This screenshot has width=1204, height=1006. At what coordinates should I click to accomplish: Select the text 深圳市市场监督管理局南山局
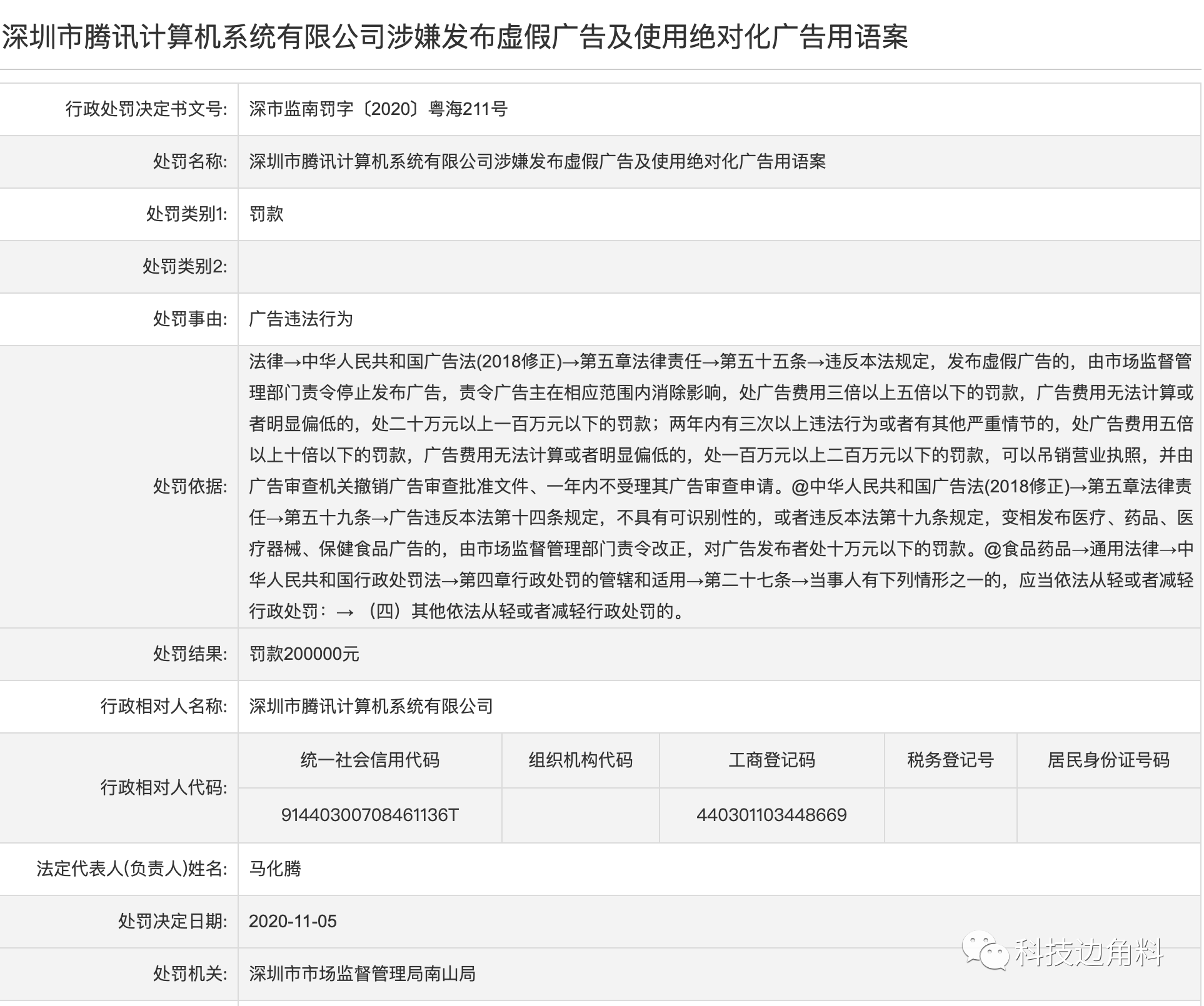click(x=362, y=974)
